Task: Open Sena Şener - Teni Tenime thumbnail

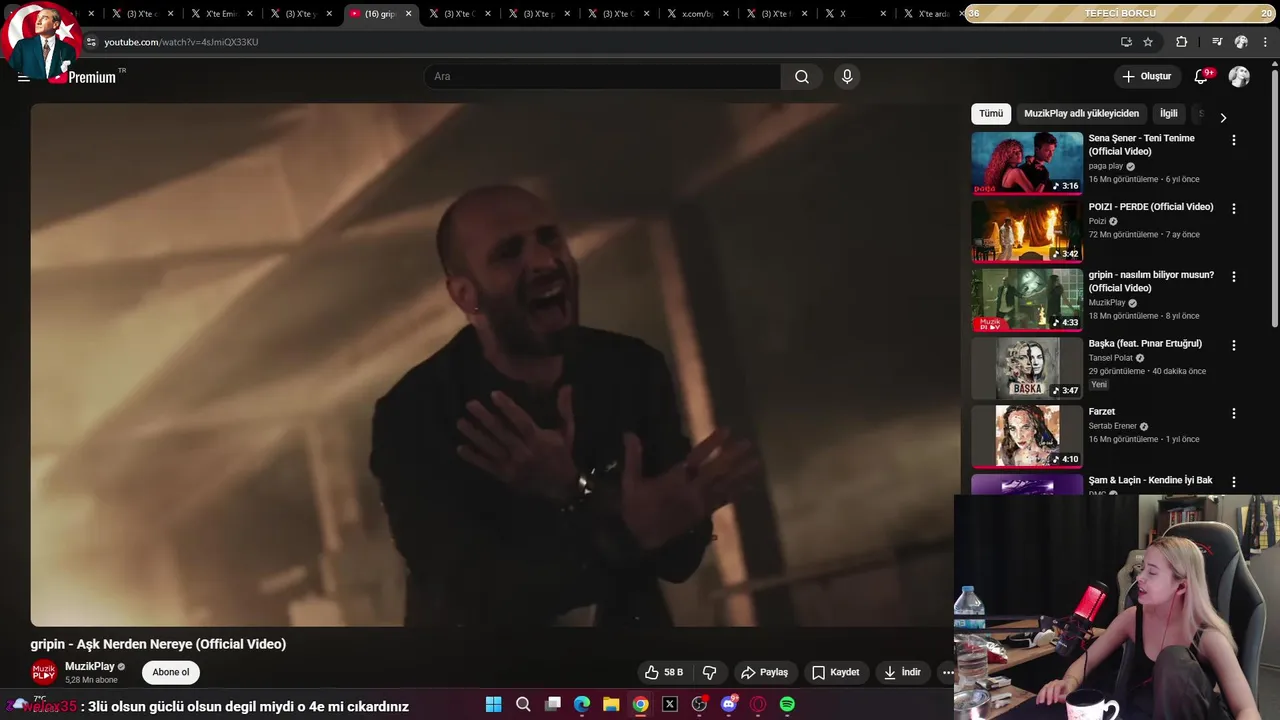Action: click(1027, 163)
